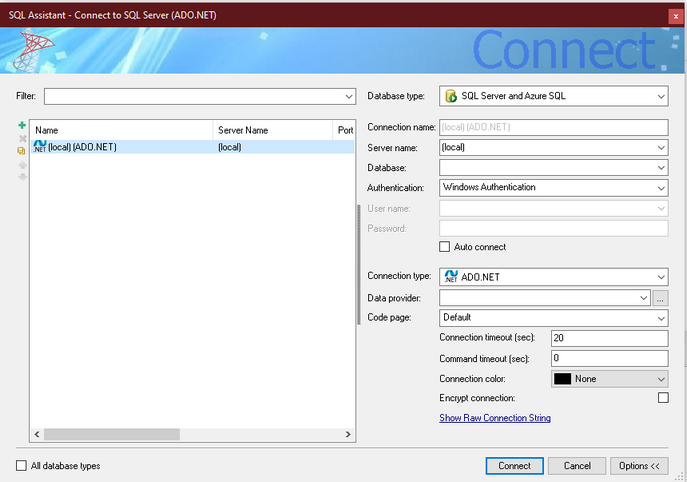Expand the Database dropdown list
687x482 pixels.
(x=661, y=168)
